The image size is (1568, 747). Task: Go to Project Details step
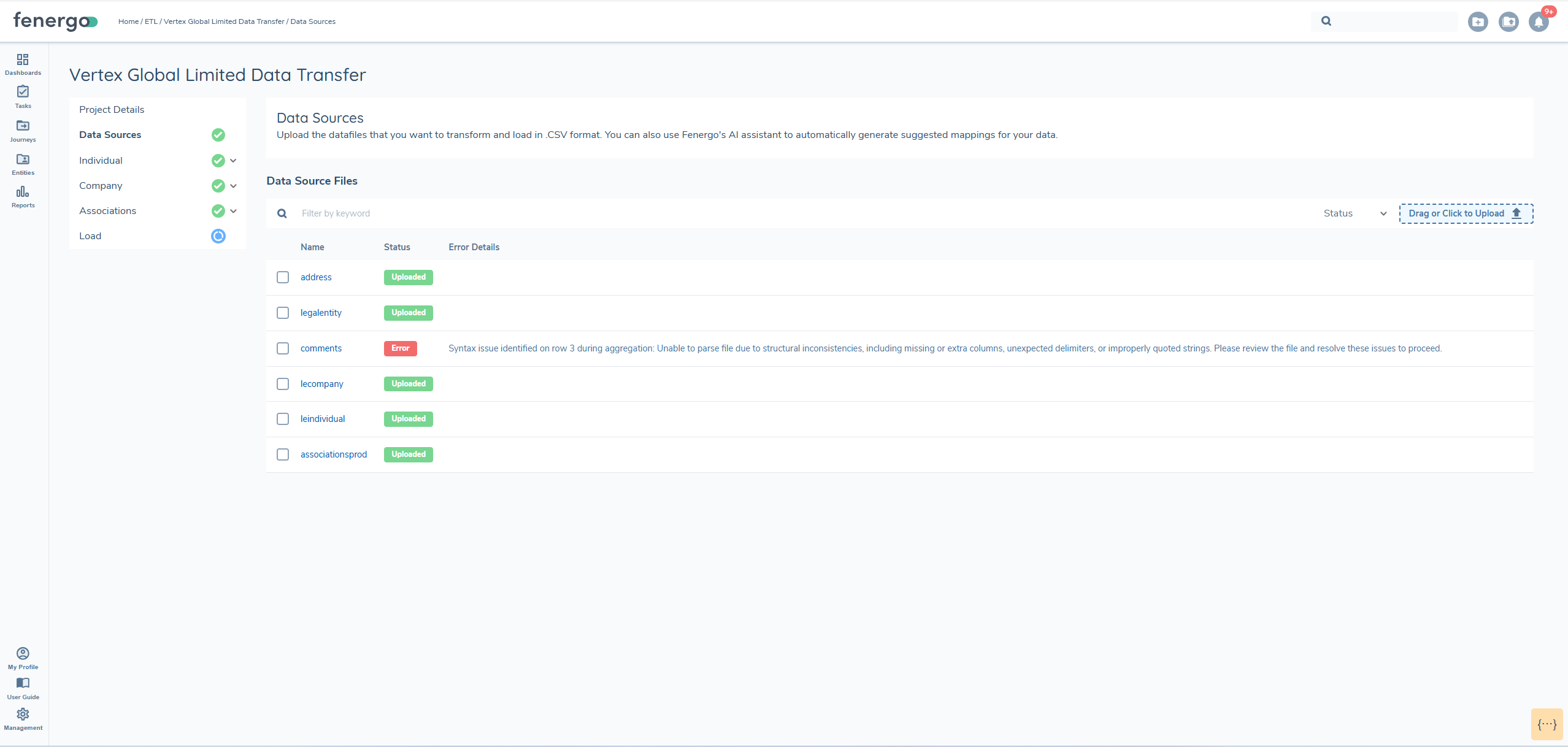[112, 110]
